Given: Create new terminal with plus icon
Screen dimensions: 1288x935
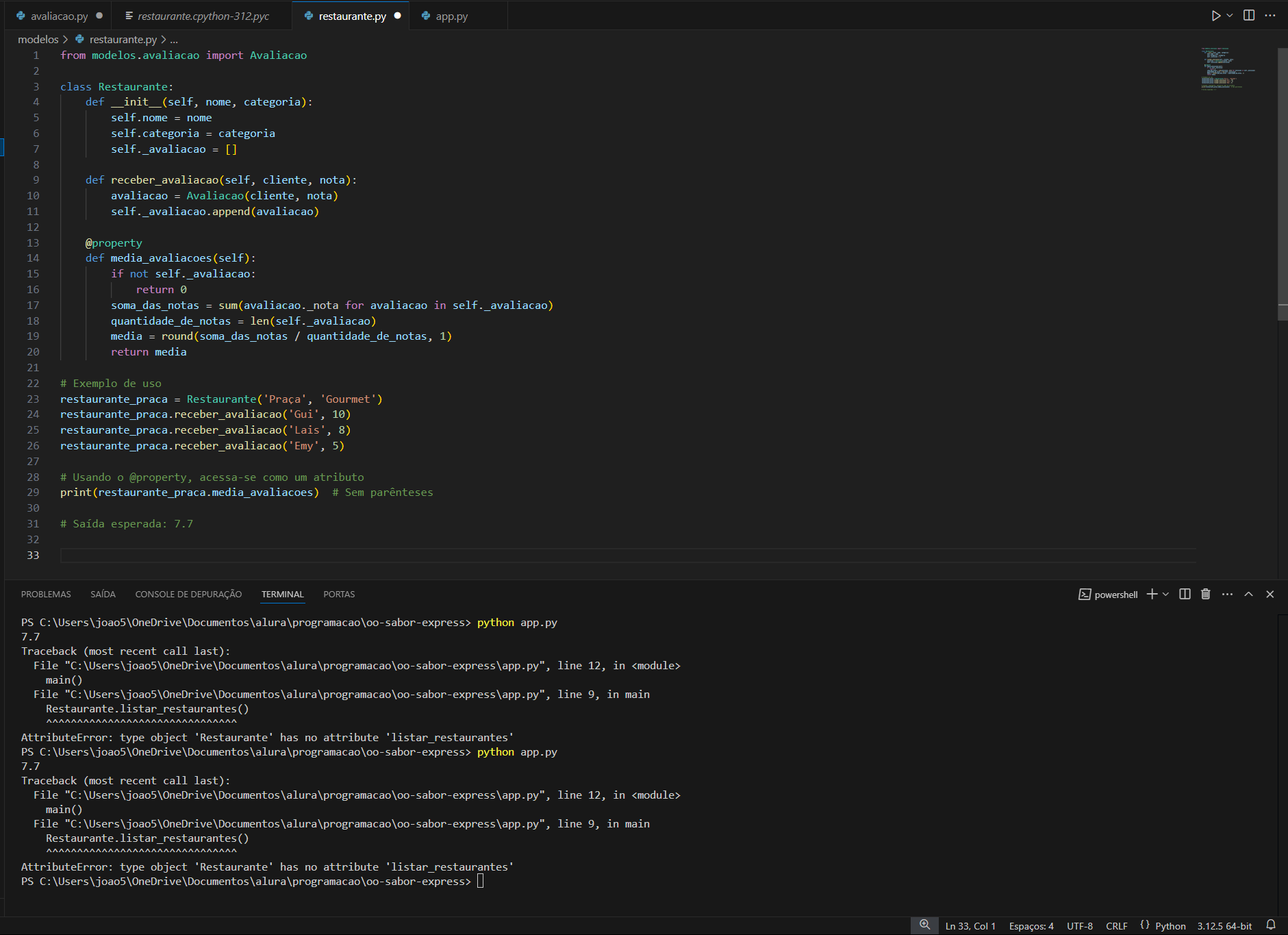Looking at the screenshot, I should 1152,594.
